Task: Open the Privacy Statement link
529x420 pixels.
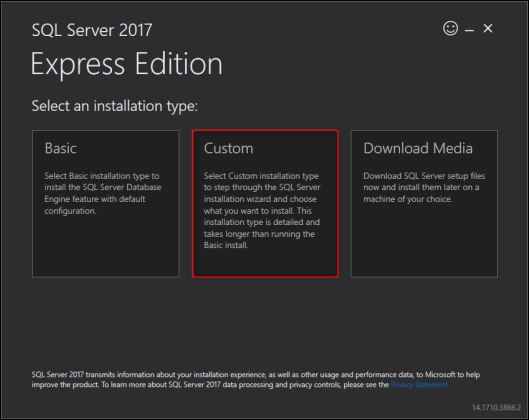Action: 419,385
